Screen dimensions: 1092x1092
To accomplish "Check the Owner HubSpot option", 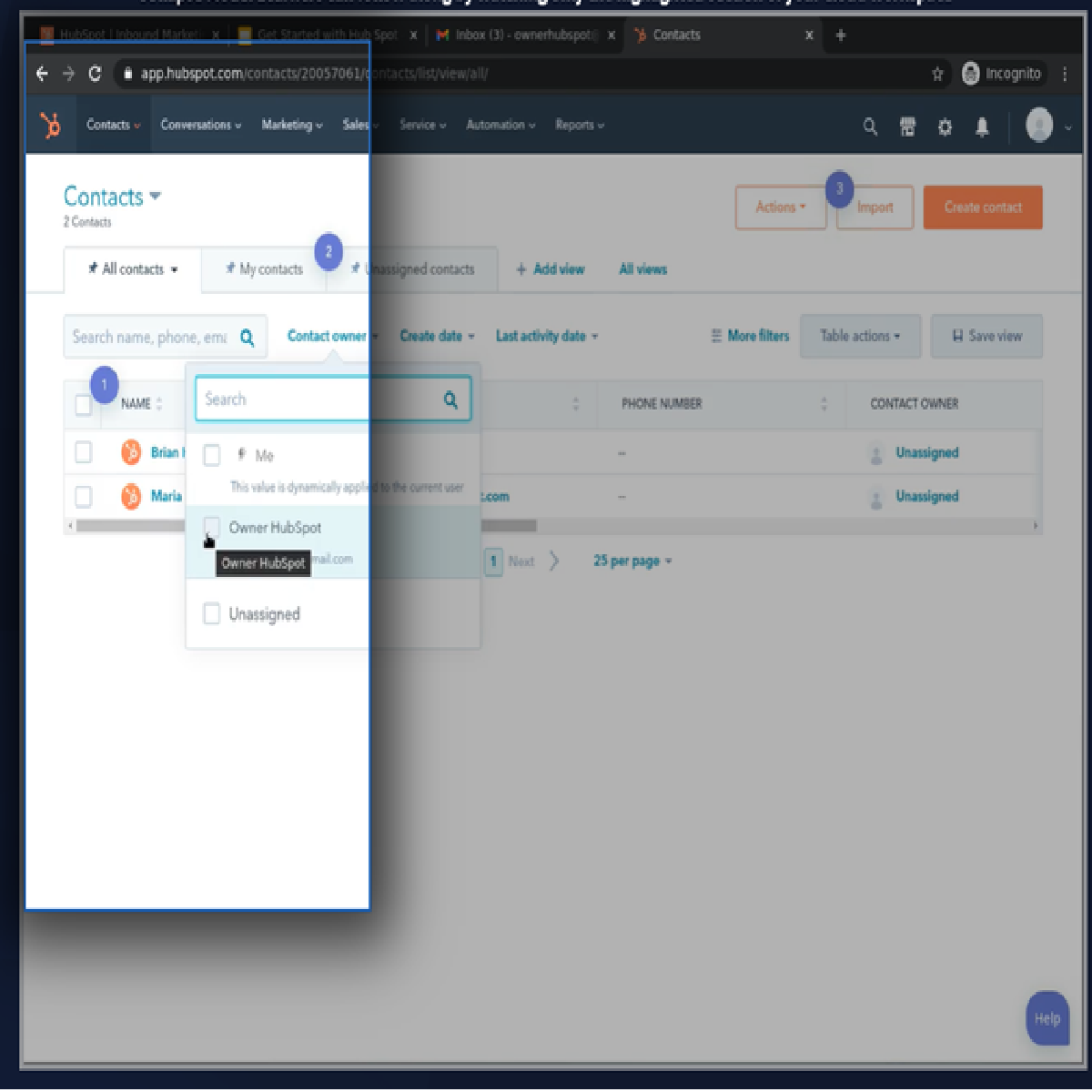I will tap(212, 527).
